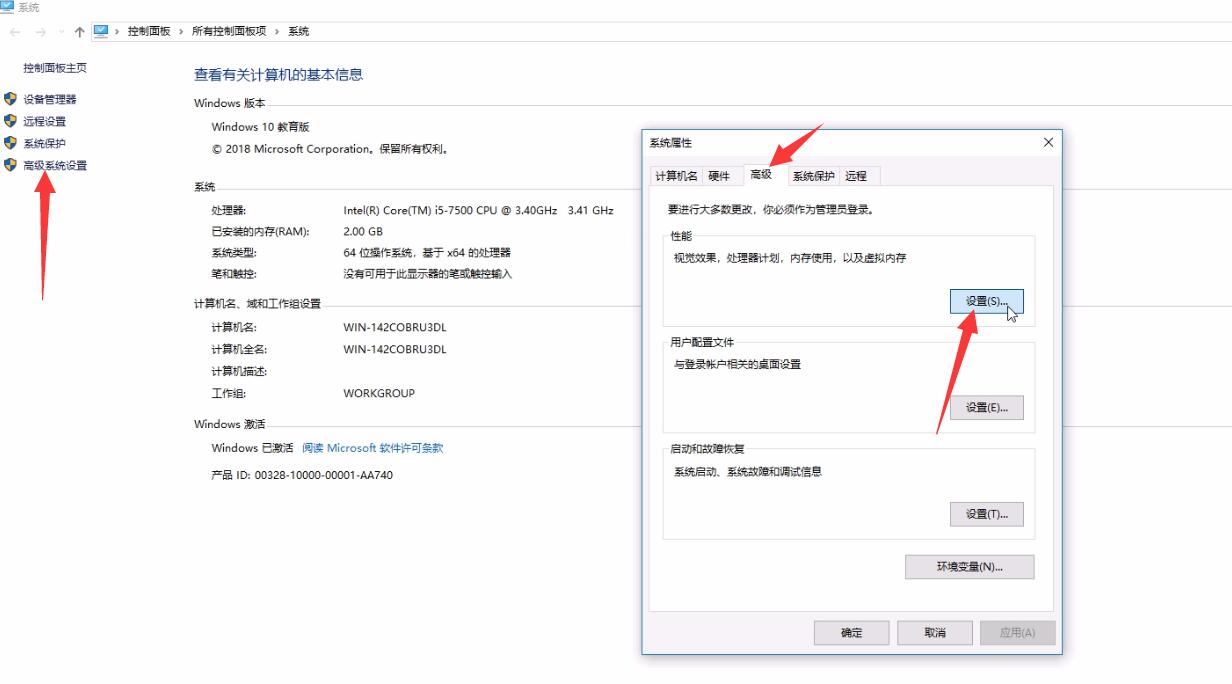Open recent locations dropdown arrow
The width and height of the screenshot is (1232, 684).
pos(60,32)
